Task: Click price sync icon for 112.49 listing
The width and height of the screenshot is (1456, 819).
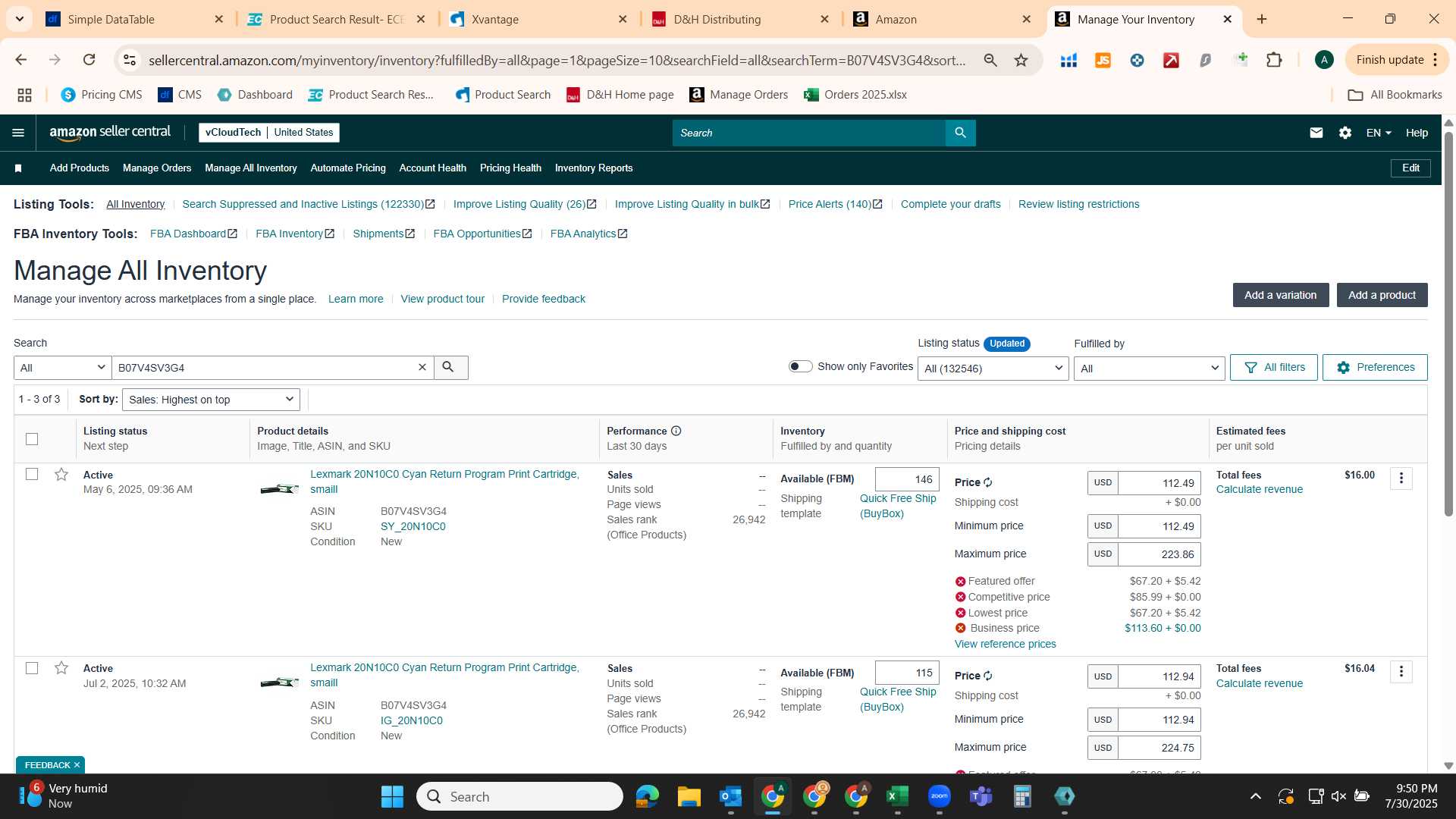Action: coord(988,482)
